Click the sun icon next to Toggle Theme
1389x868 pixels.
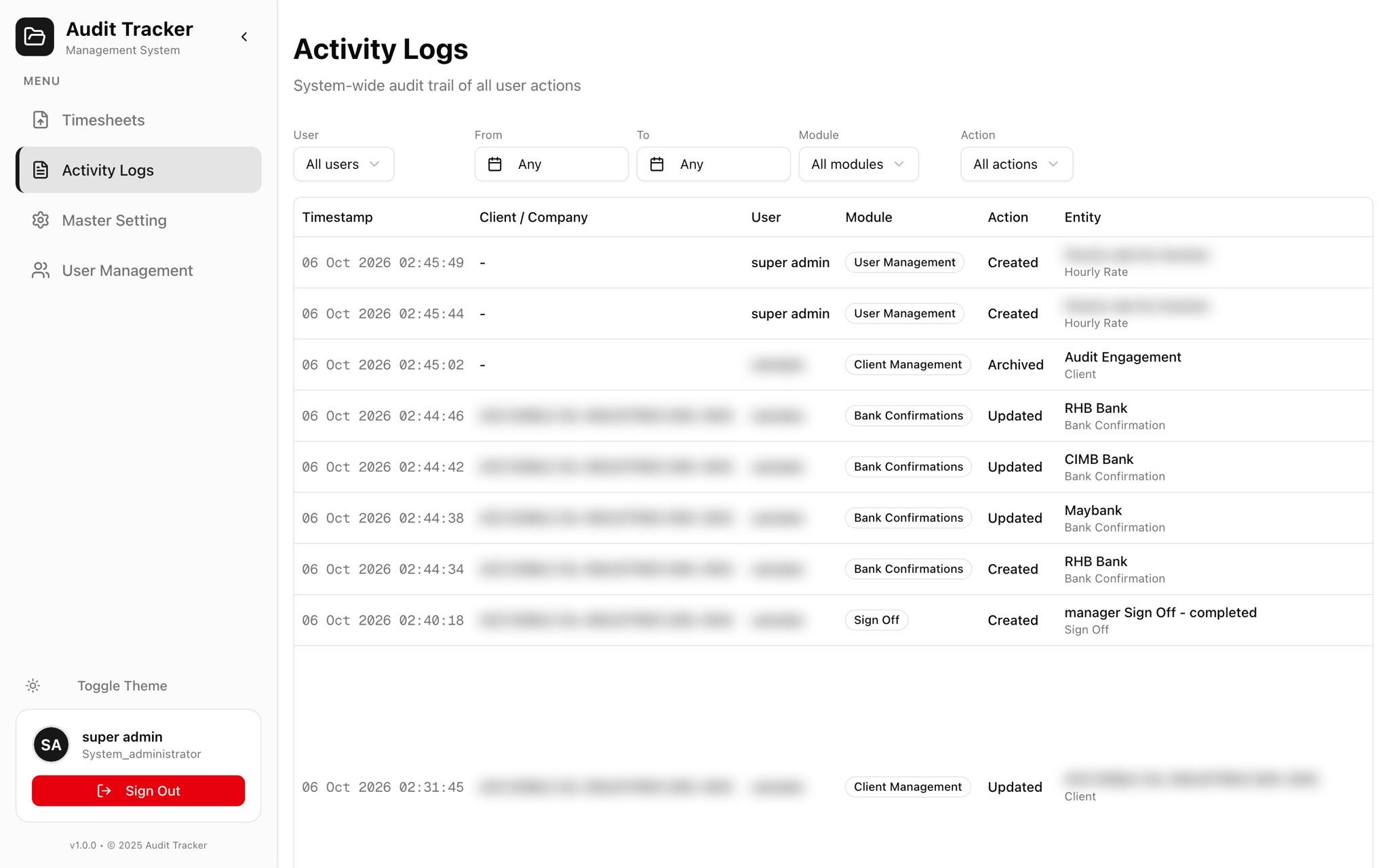click(x=33, y=686)
